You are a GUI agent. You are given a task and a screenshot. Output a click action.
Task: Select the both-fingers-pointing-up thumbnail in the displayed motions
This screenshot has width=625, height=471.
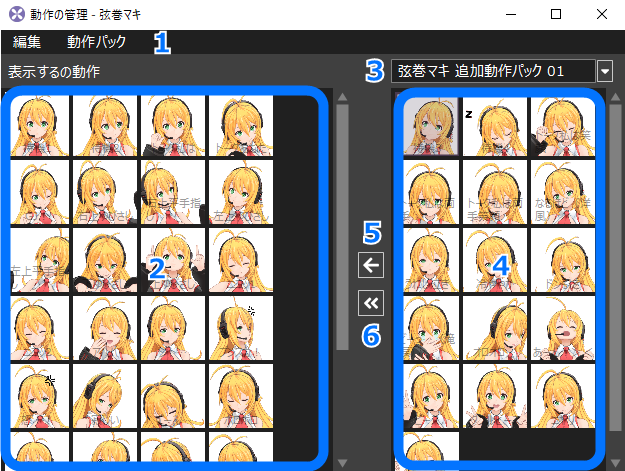click(x=173, y=260)
